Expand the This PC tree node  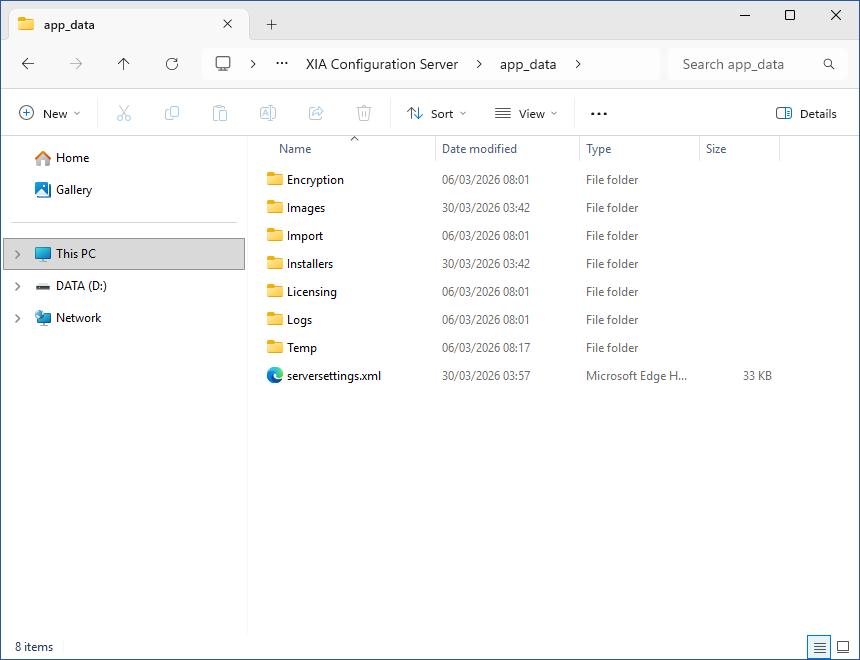point(17,254)
